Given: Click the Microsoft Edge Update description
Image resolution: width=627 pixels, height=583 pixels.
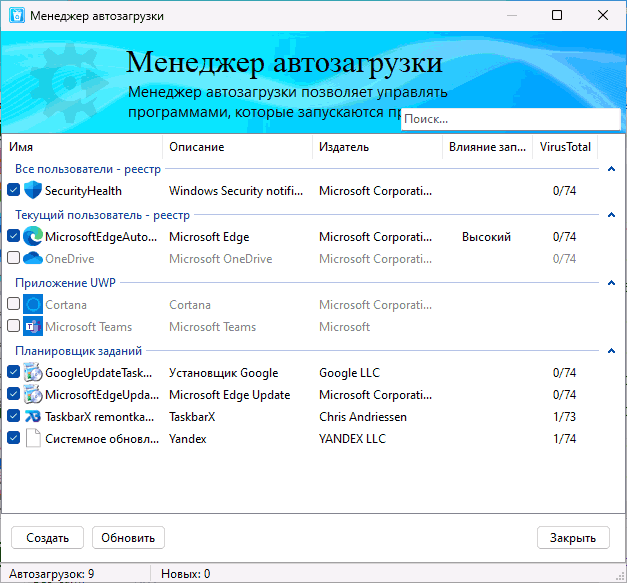Looking at the screenshot, I should point(230,395).
